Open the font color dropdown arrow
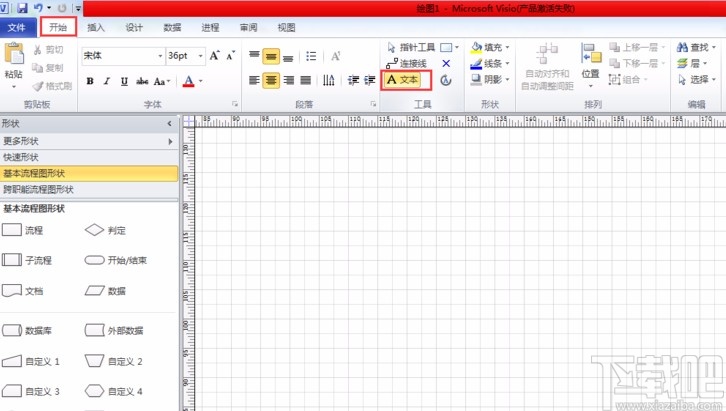This screenshot has width=726, height=411. (x=200, y=81)
